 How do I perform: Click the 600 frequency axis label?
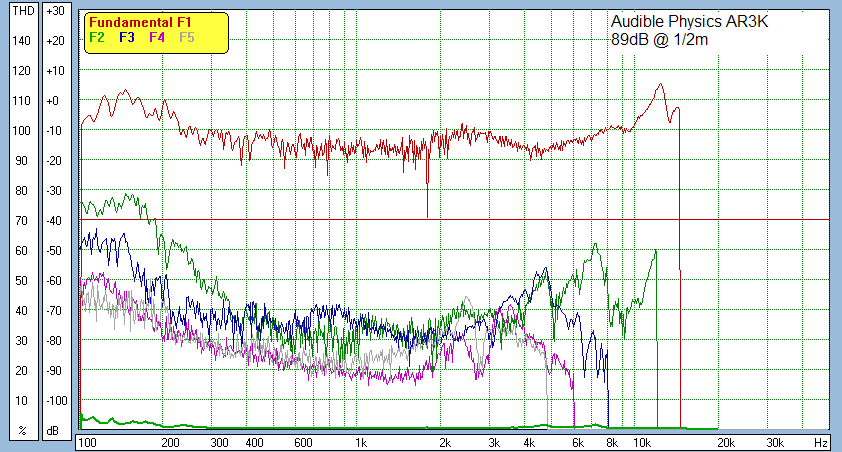click(303, 443)
